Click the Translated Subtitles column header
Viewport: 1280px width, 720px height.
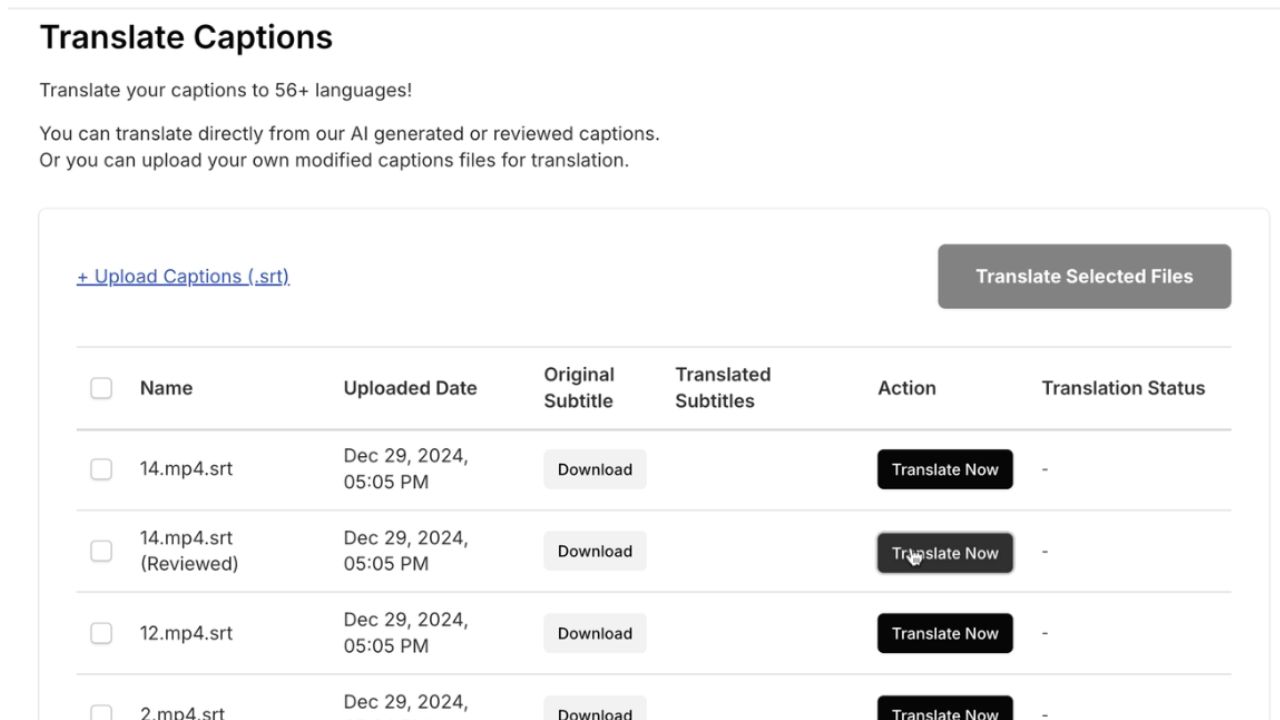tap(723, 388)
